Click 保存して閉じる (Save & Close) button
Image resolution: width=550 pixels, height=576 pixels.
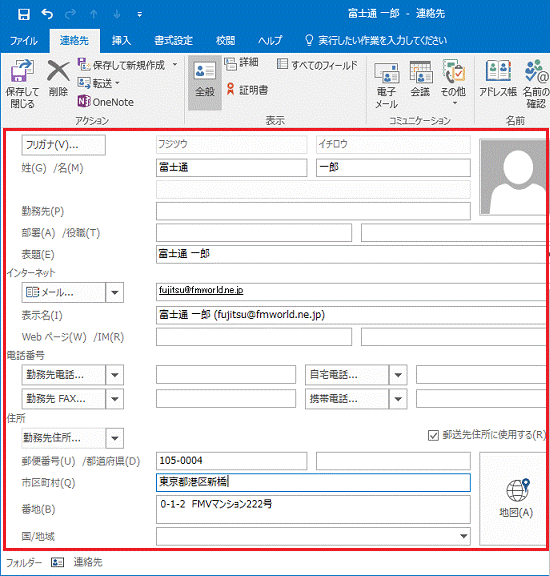pos(22,84)
